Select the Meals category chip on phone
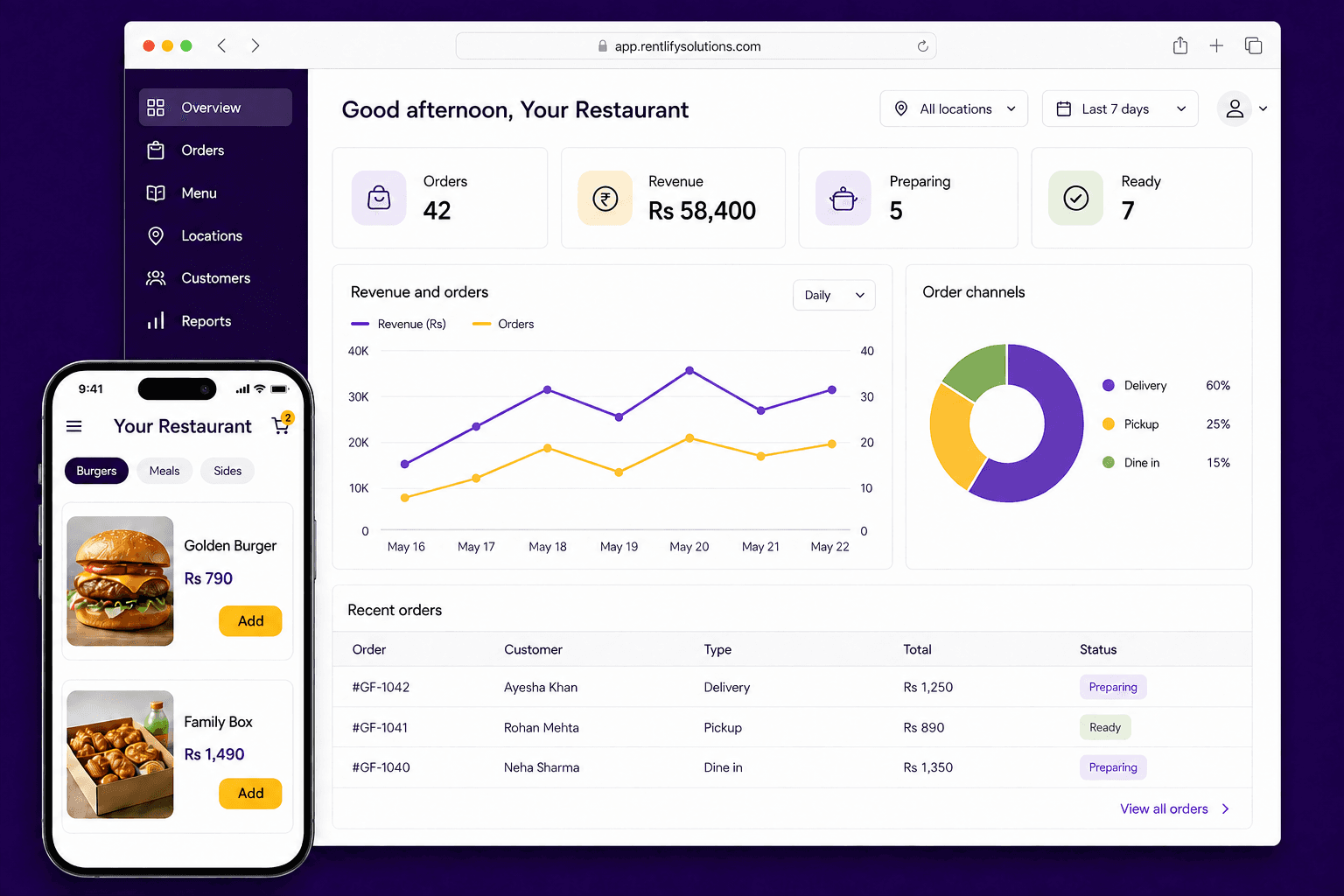 164,471
